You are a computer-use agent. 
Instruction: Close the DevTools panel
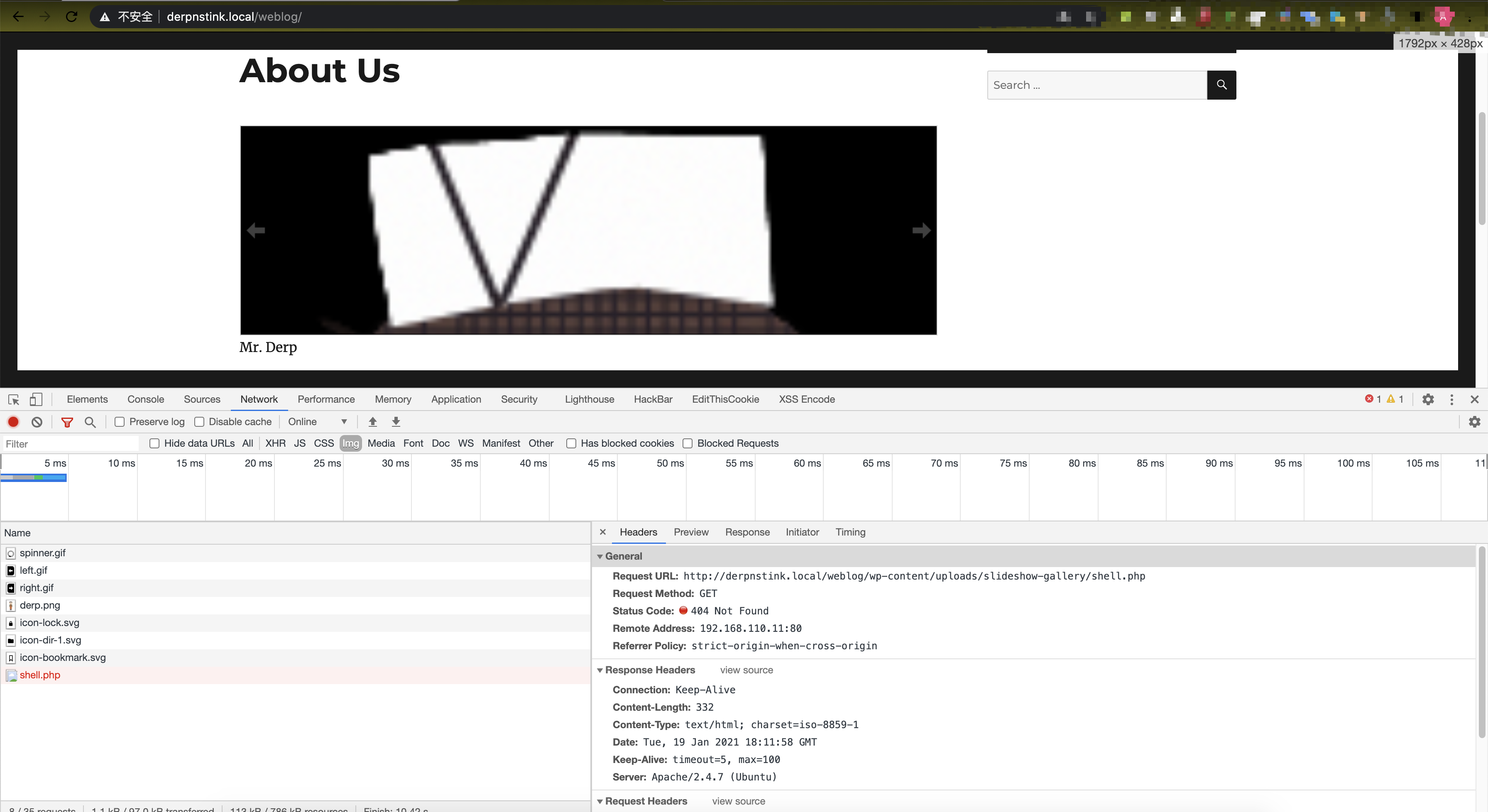point(1474,399)
